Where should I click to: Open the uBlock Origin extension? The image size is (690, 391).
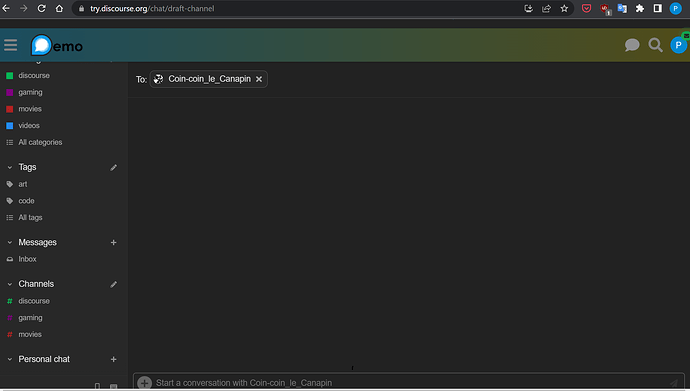(x=605, y=8)
